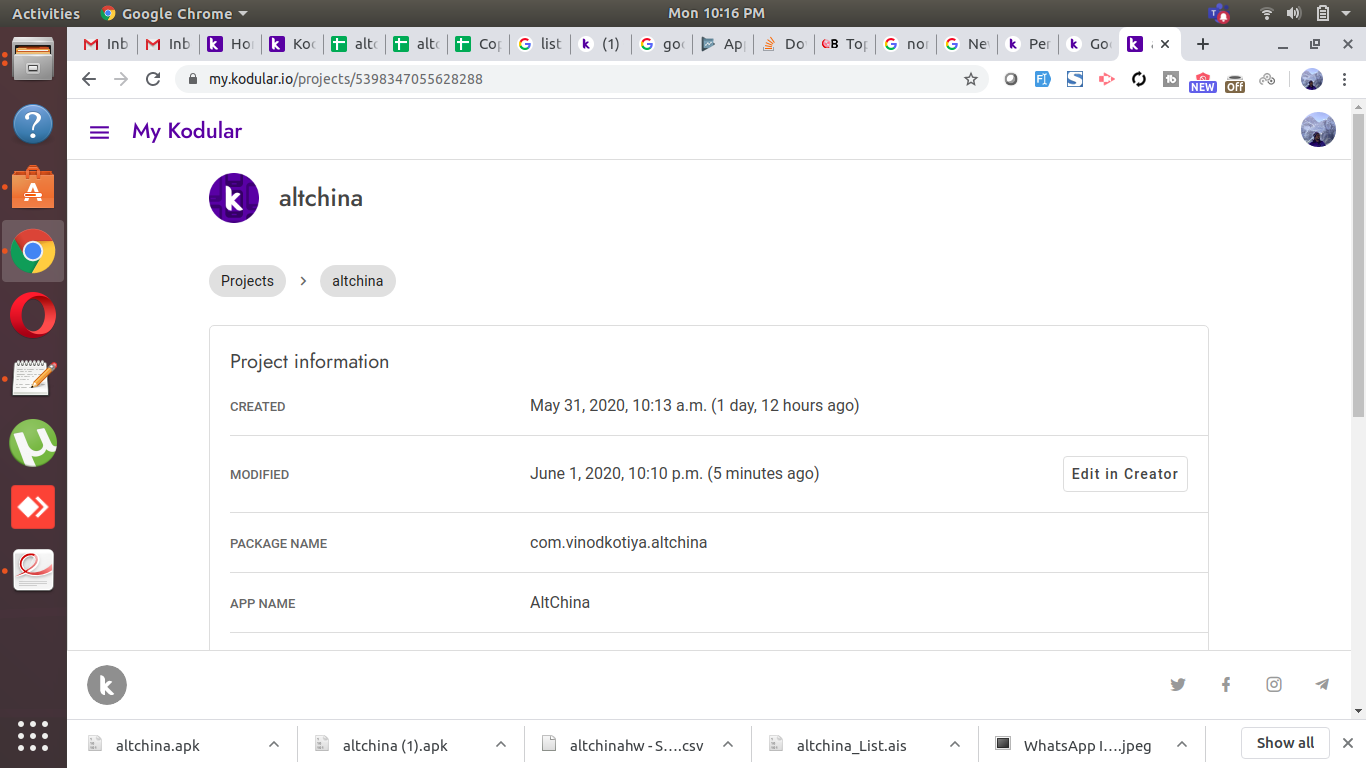Screen dimensions: 1366x768
Task: Click the My Kodular title link
Action: (x=187, y=131)
